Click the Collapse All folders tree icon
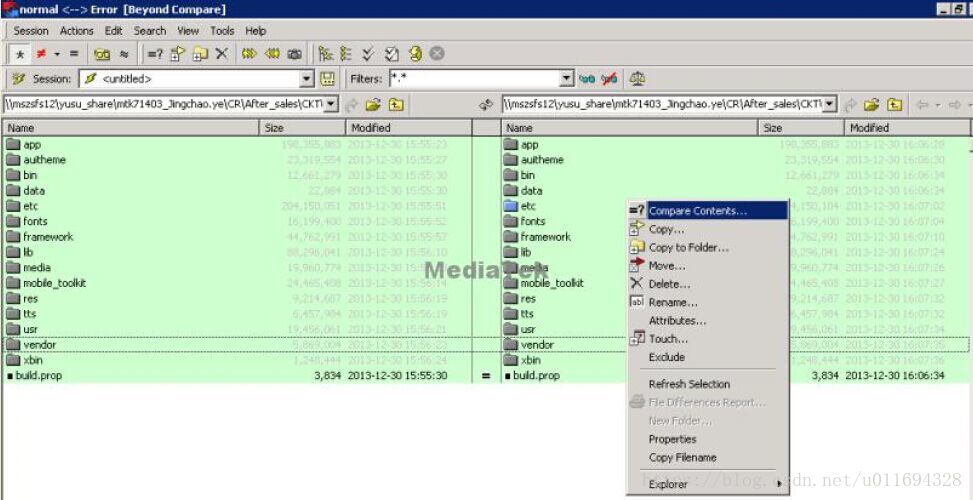Viewport: 973px width, 500px height. point(346,55)
